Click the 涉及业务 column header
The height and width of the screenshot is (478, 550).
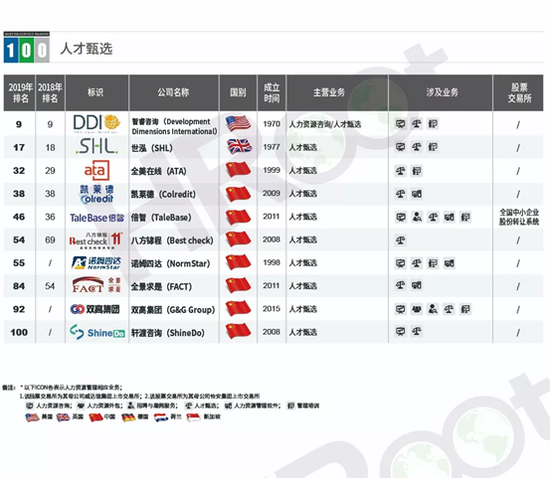(x=441, y=93)
